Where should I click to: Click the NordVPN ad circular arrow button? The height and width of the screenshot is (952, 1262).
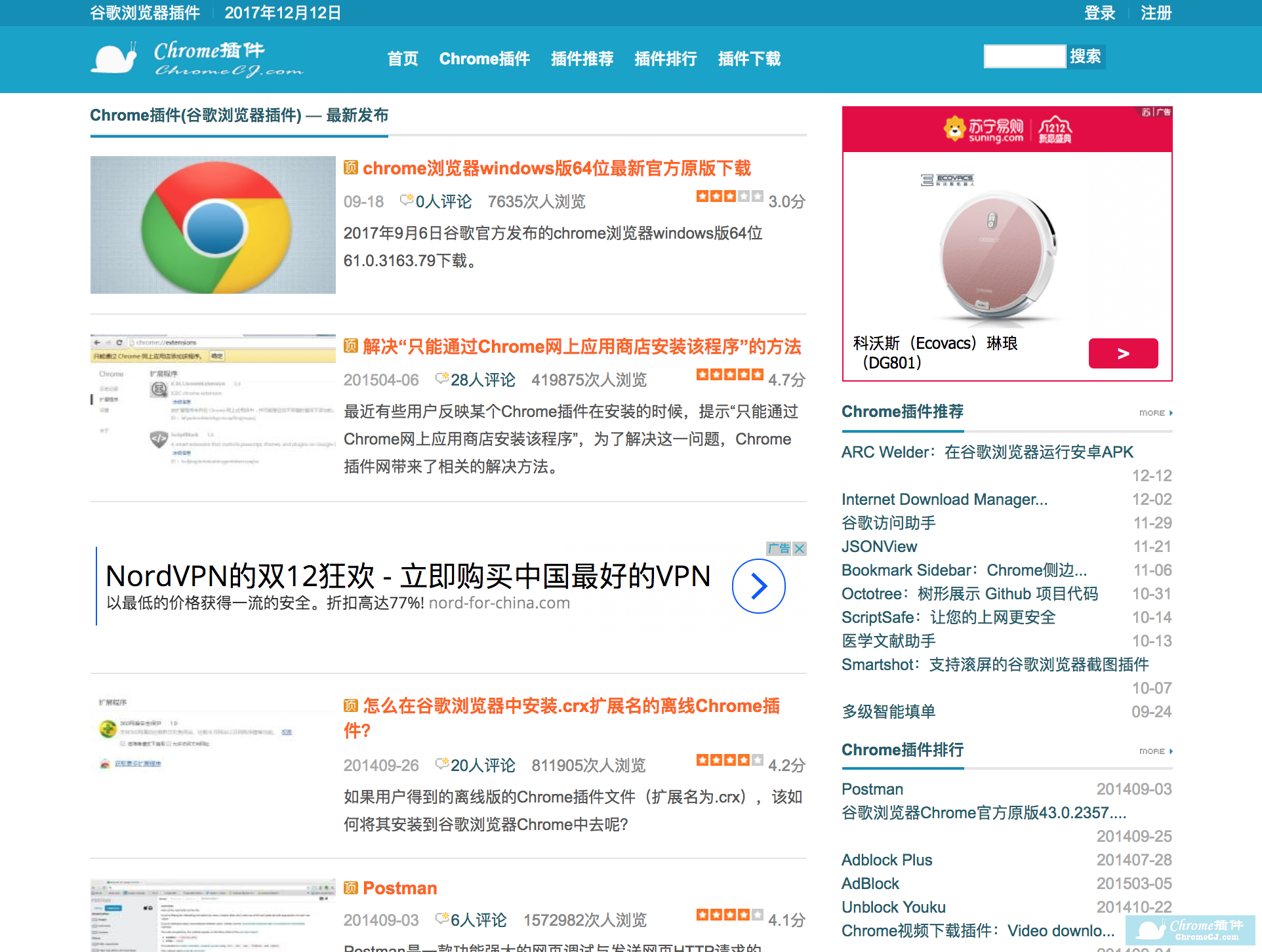pos(758,586)
